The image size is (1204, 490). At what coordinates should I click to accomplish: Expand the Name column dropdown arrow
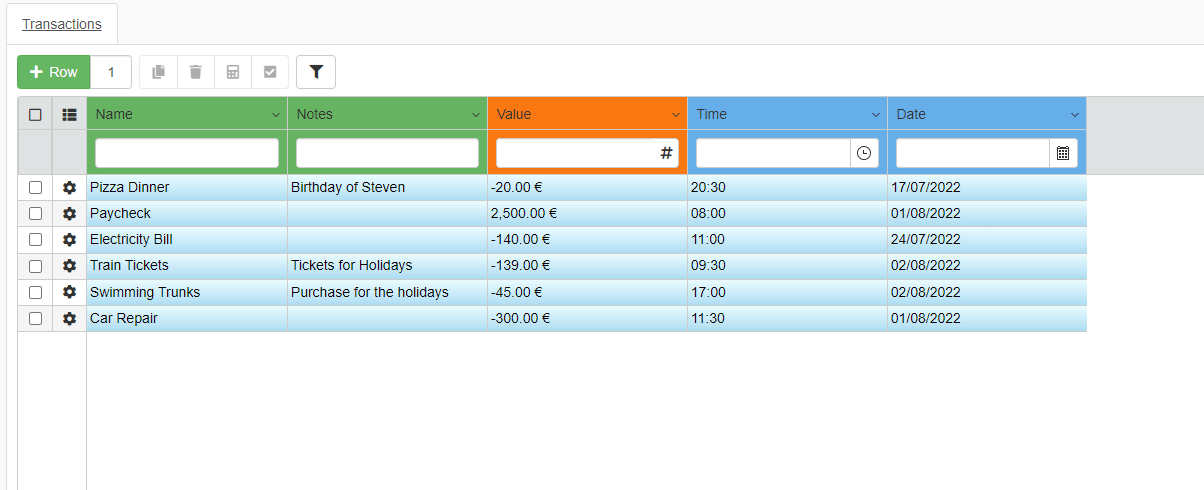coord(275,115)
